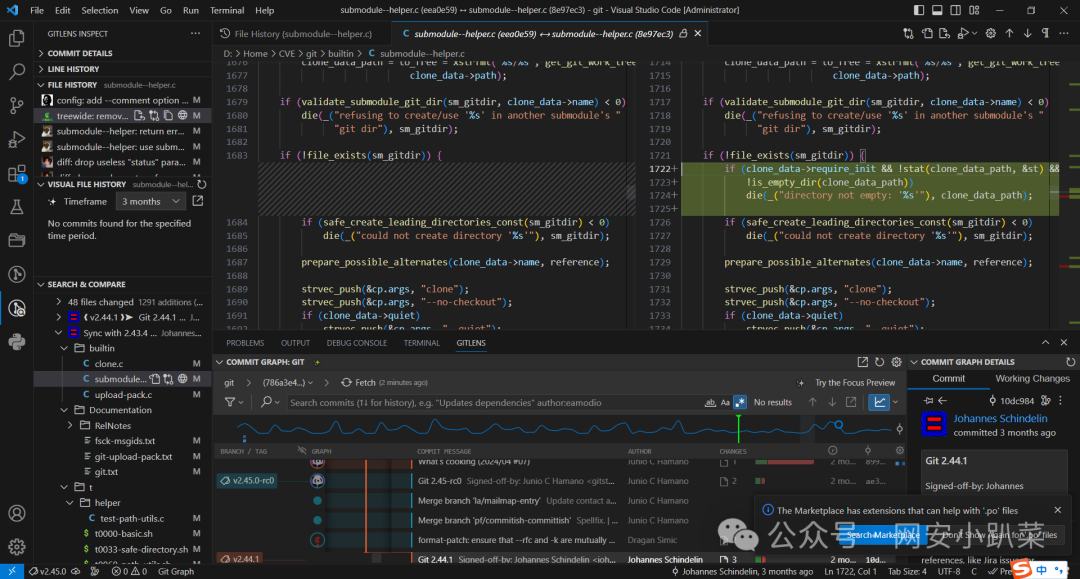The height and width of the screenshot is (579, 1080).
Task: Click Try the Focus Preview
Action: [855, 383]
